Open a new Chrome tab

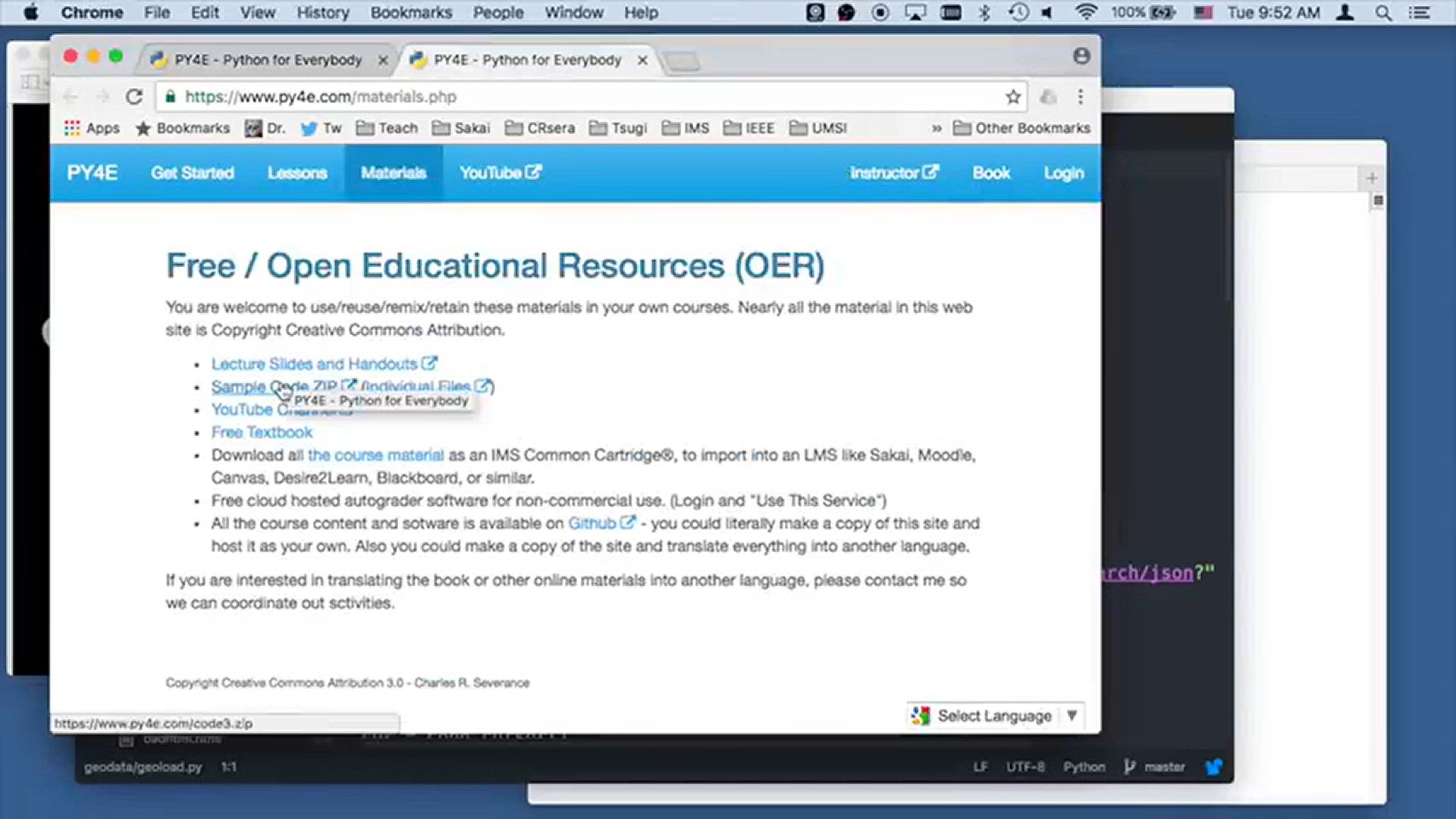click(x=682, y=61)
